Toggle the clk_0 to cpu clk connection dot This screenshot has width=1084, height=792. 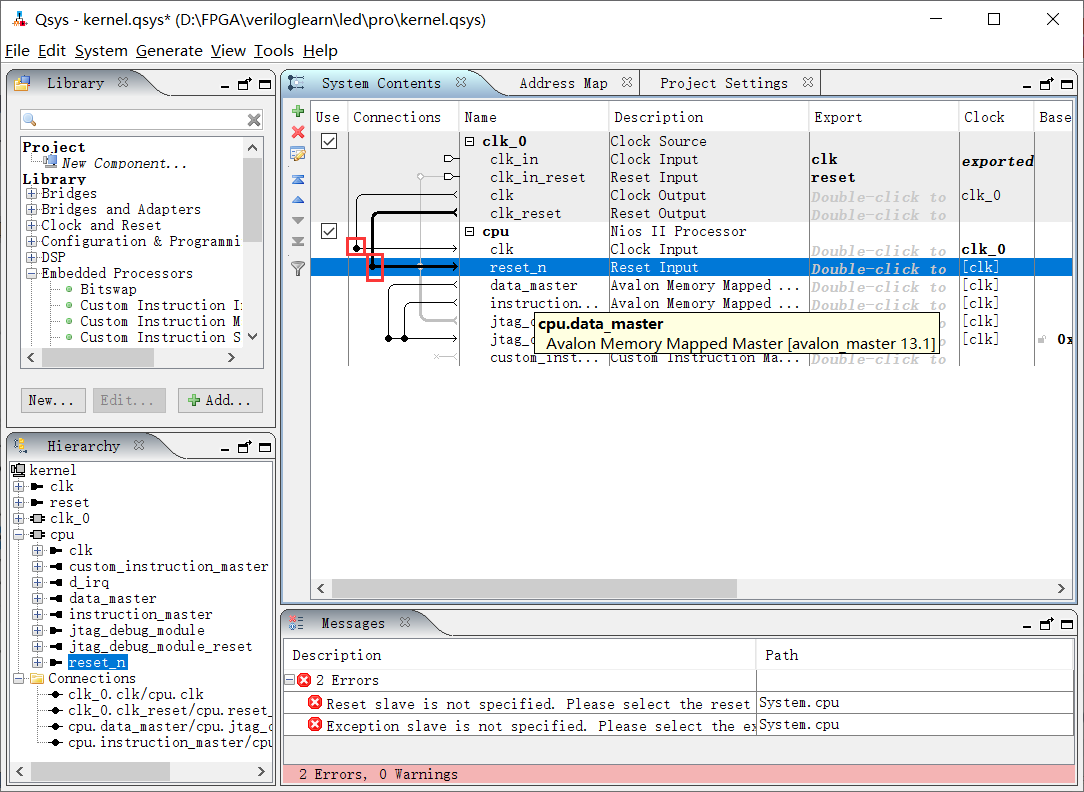pyautogui.click(x=357, y=247)
